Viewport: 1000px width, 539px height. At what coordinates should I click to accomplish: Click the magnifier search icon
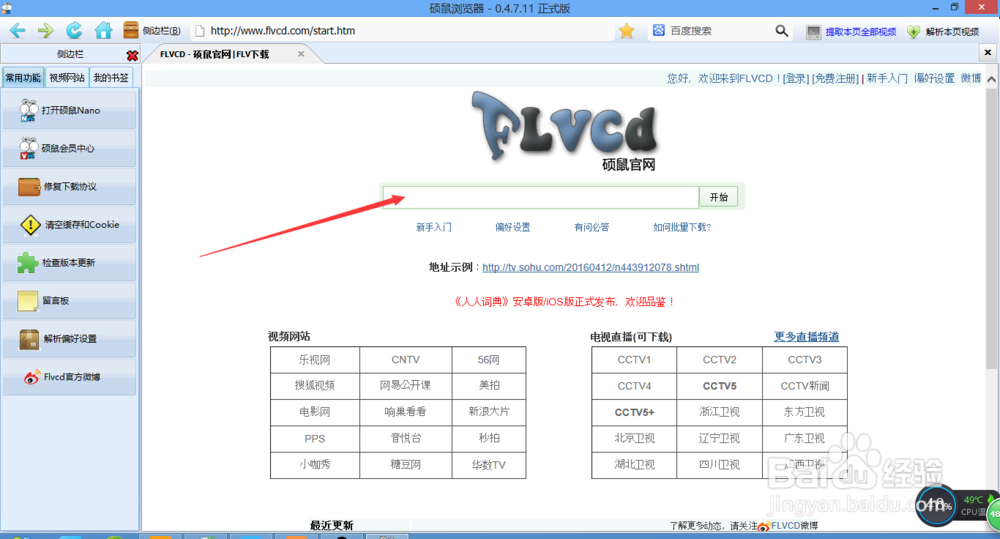[781, 31]
